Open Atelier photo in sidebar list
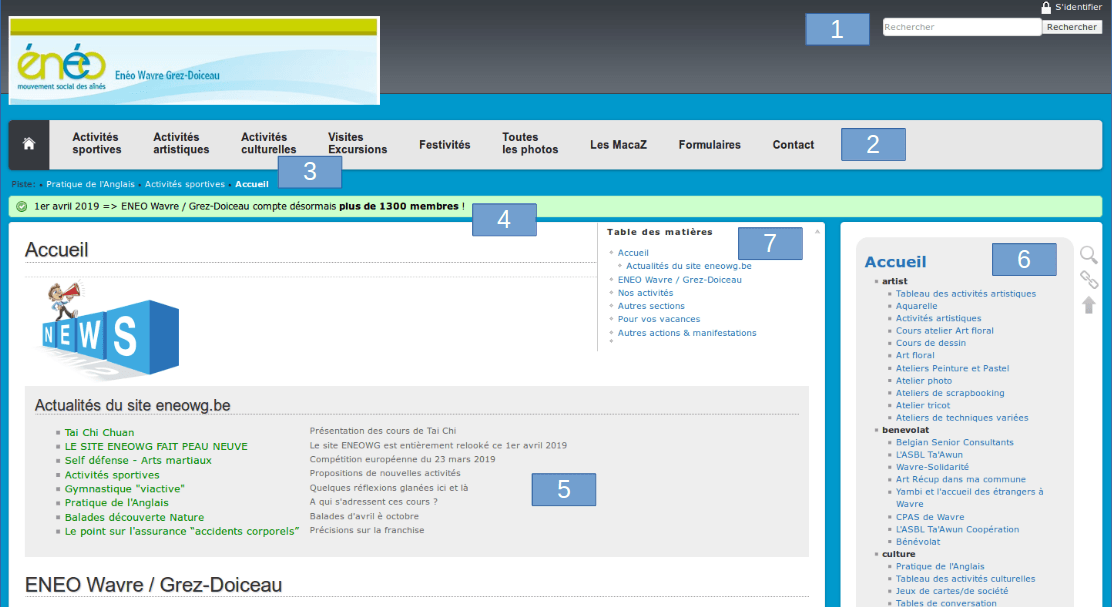The height and width of the screenshot is (607, 1112). click(923, 381)
